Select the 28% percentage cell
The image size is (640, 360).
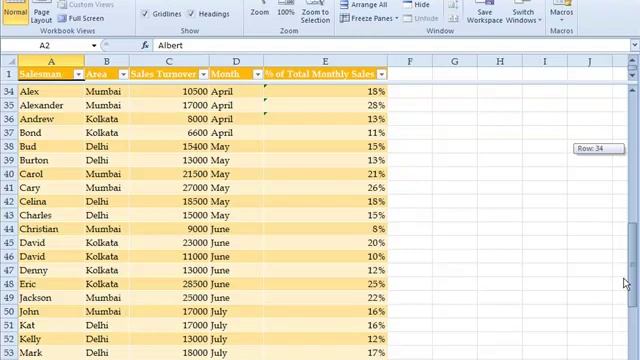coord(325,105)
